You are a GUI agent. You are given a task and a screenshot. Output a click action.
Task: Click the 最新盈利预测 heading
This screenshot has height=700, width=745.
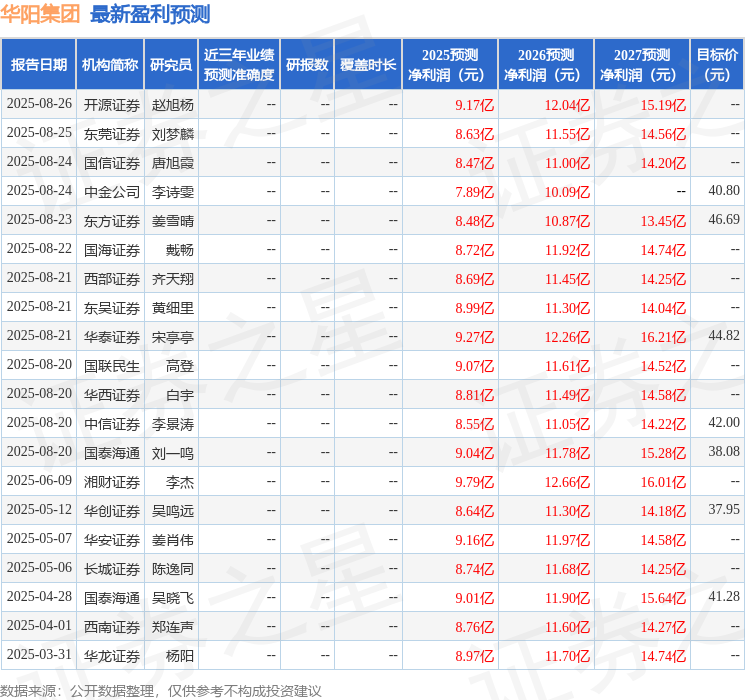tap(150, 14)
